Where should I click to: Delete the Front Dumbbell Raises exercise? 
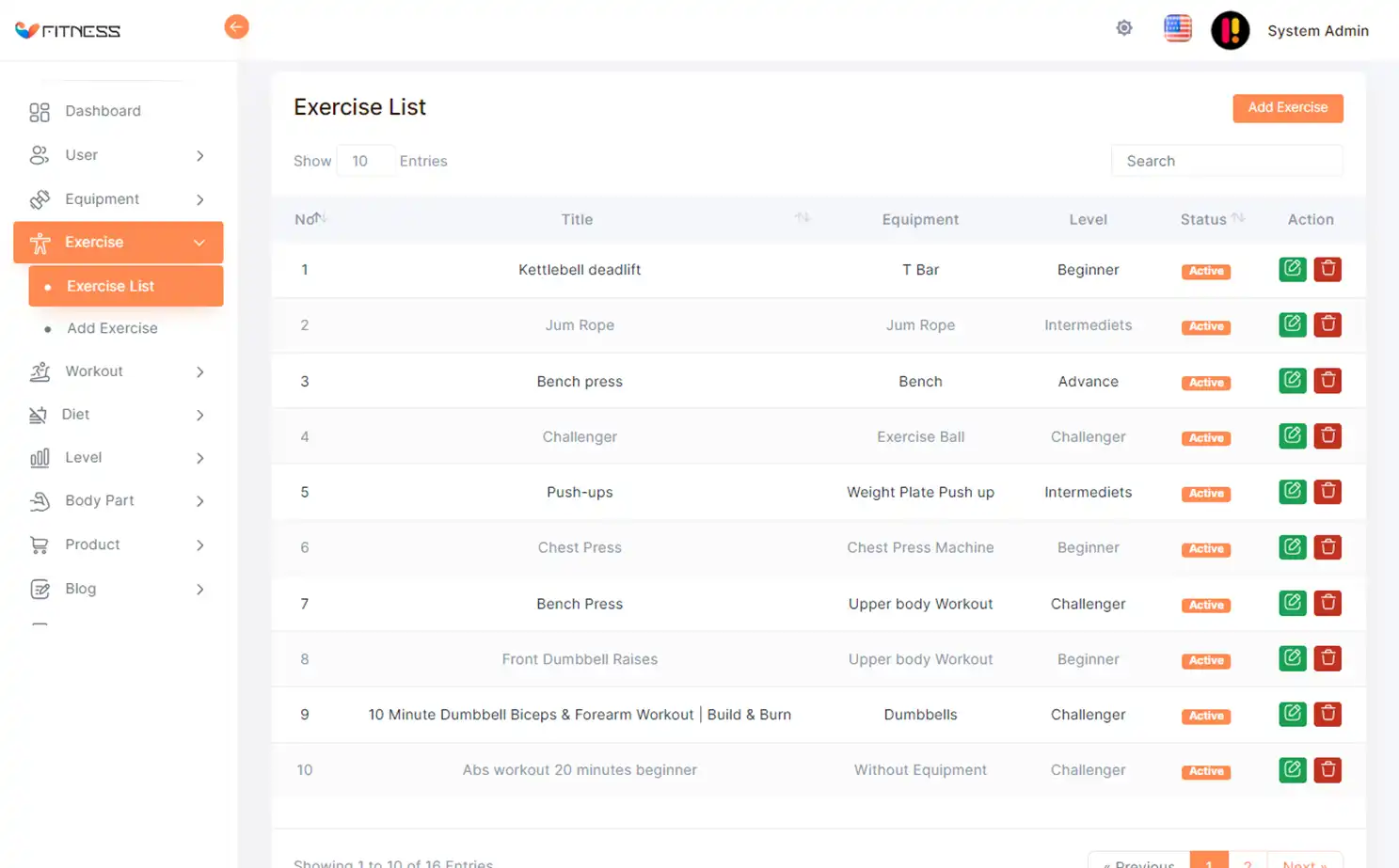[x=1327, y=658]
